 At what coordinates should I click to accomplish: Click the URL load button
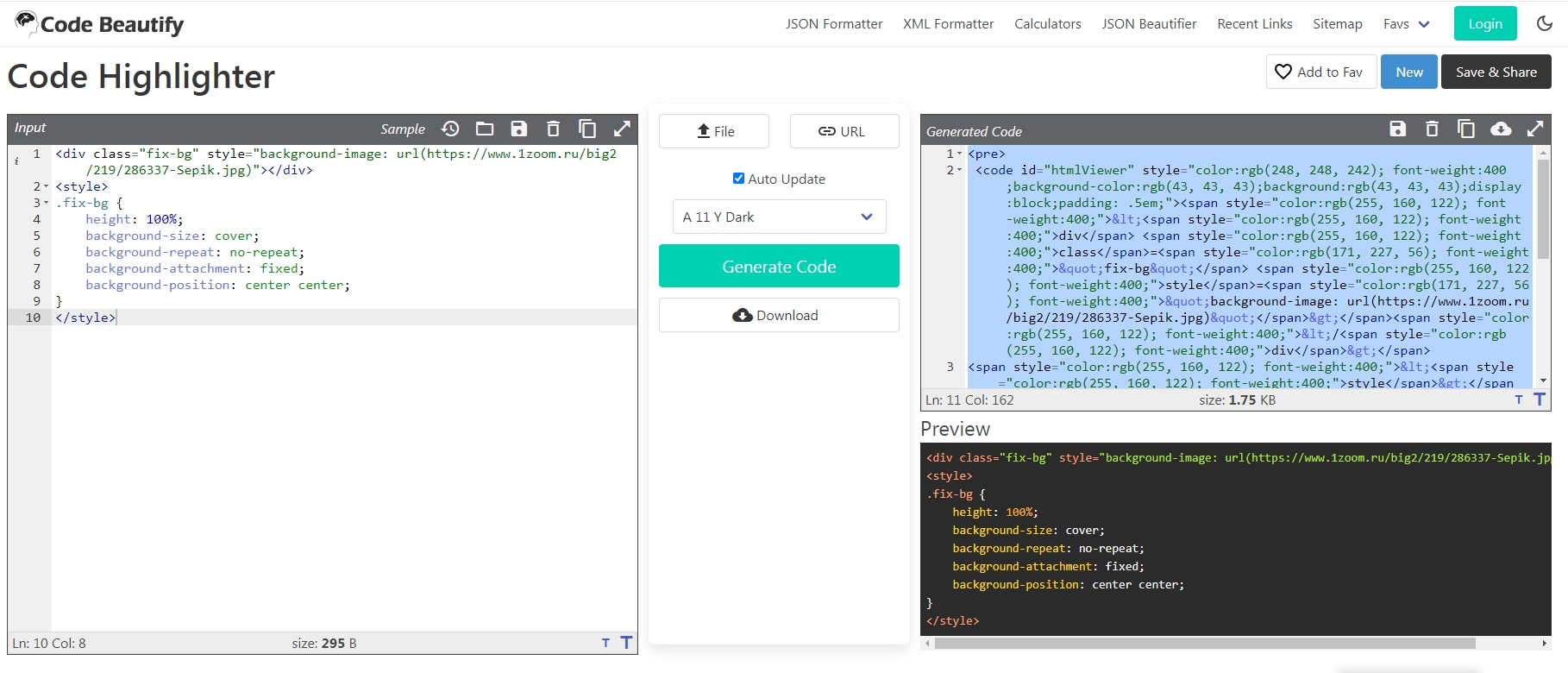click(844, 131)
